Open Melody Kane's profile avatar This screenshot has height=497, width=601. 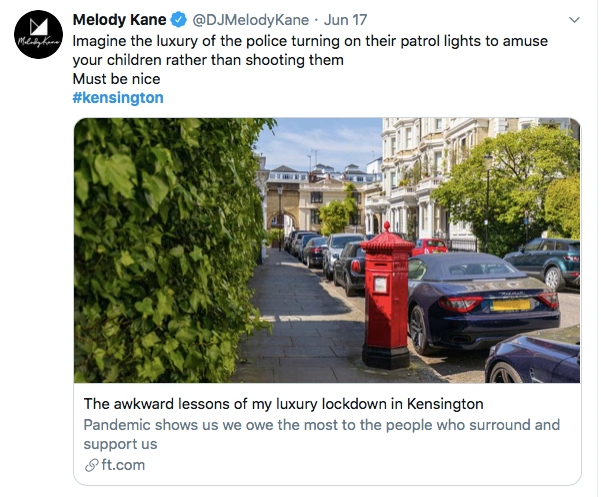tap(36, 38)
